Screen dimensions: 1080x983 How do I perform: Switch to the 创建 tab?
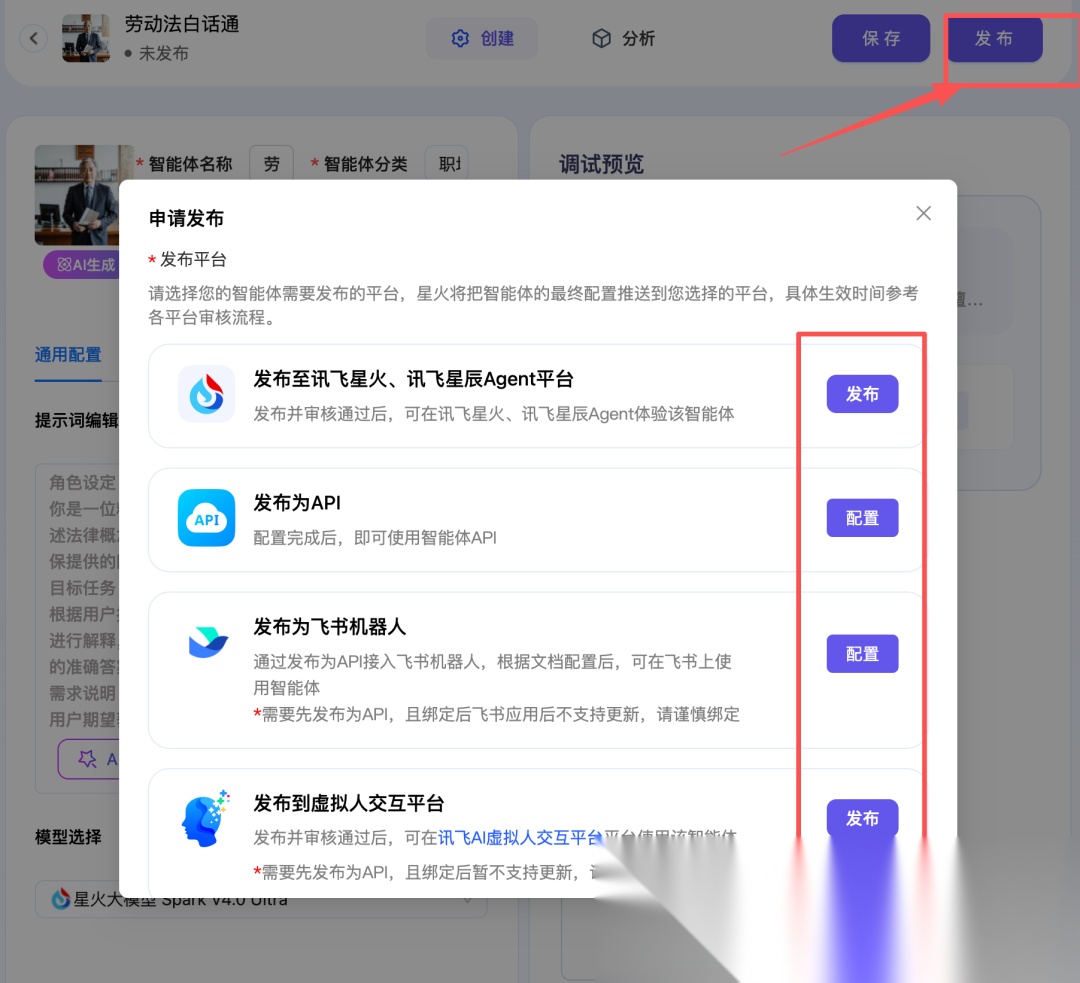click(482, 39)
